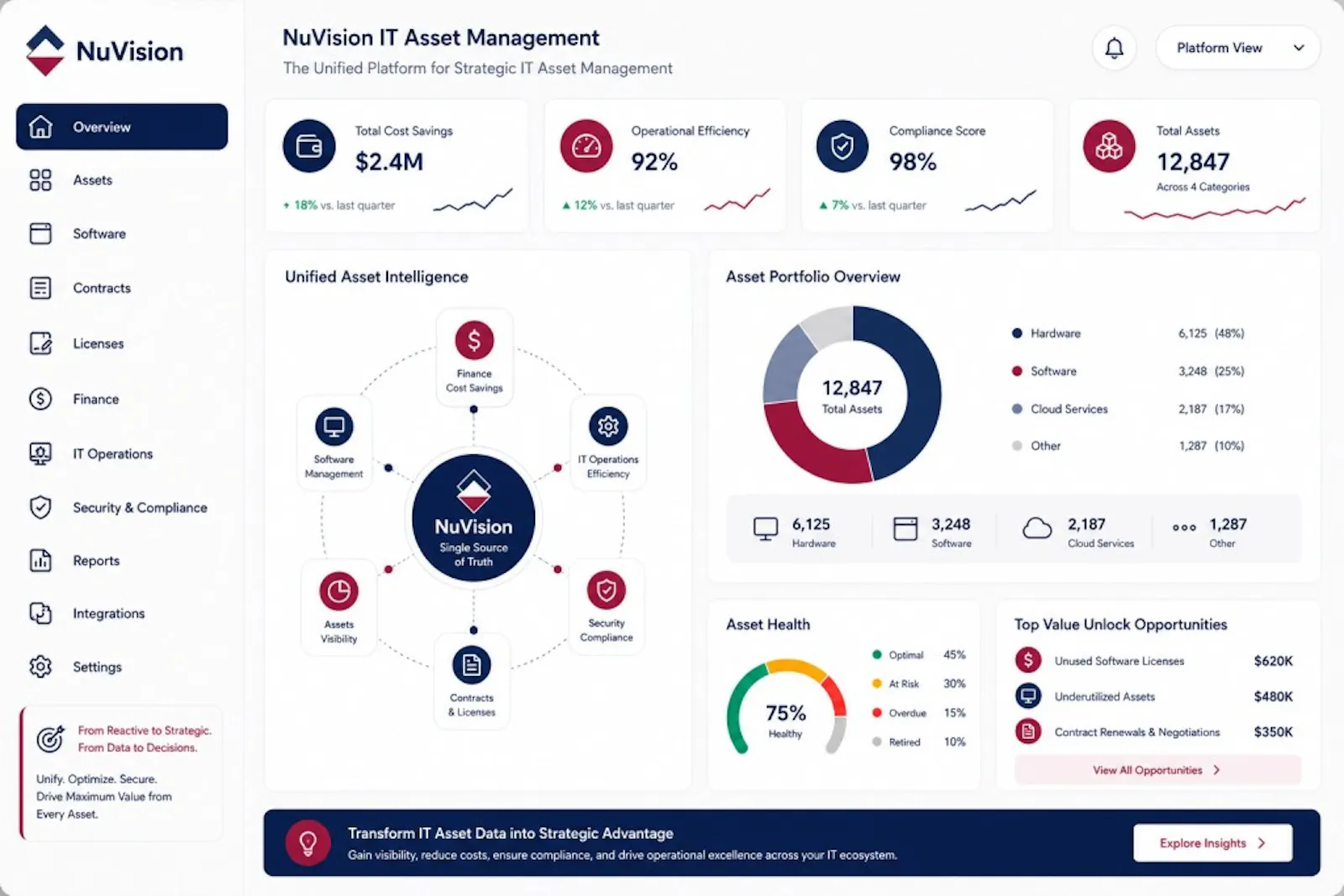
Task: Click the $620K value
Action: (x=1273, y=661)
